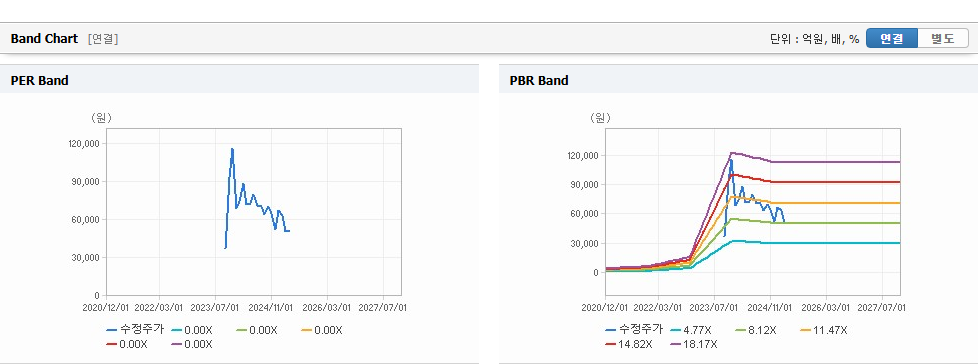Click the 2027/07/01 axis label in PER chart
The width and height of the screenshot is (978, 364).
point(382,307)
